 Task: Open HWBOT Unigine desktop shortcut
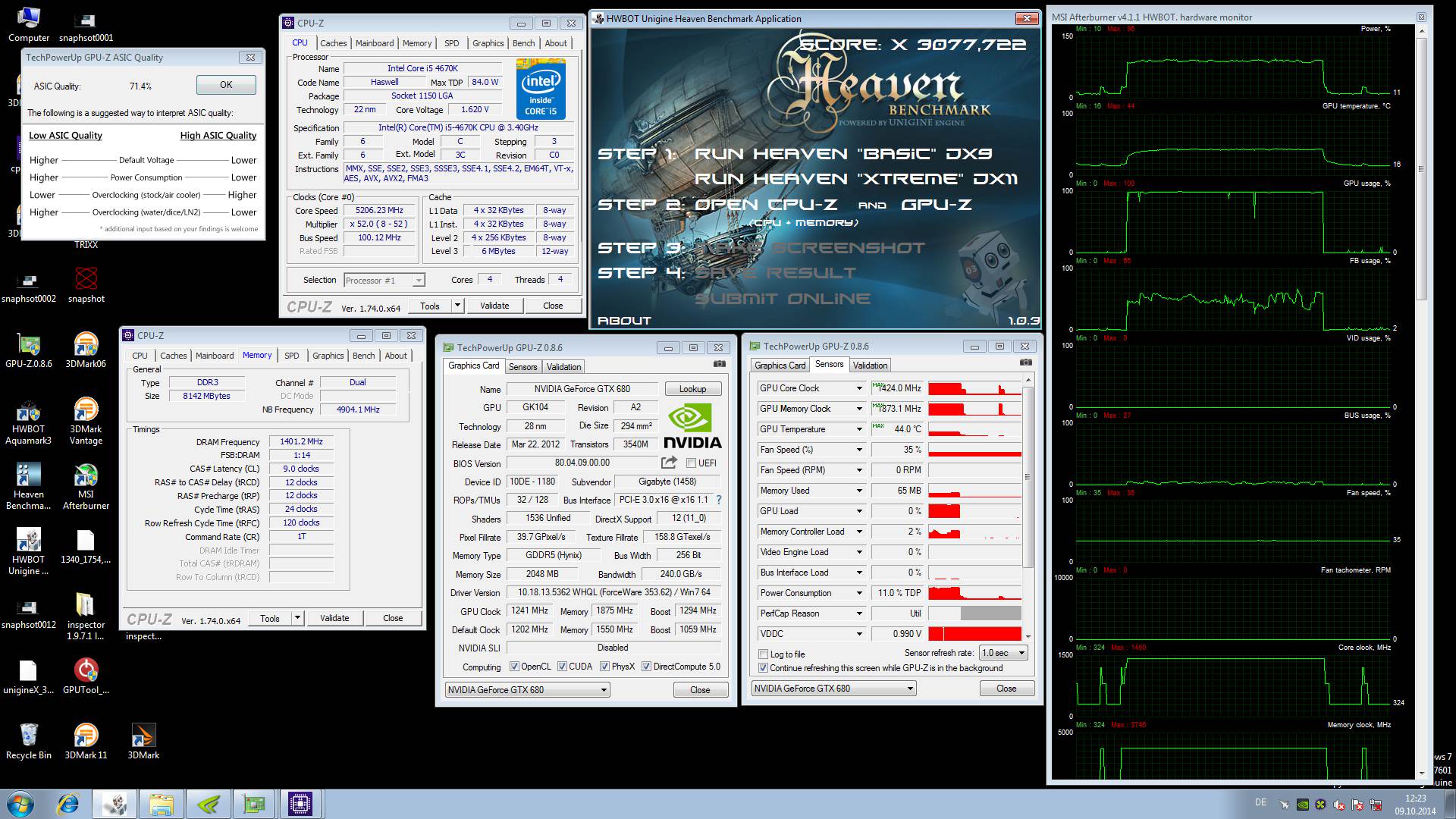tap(29, 552)
